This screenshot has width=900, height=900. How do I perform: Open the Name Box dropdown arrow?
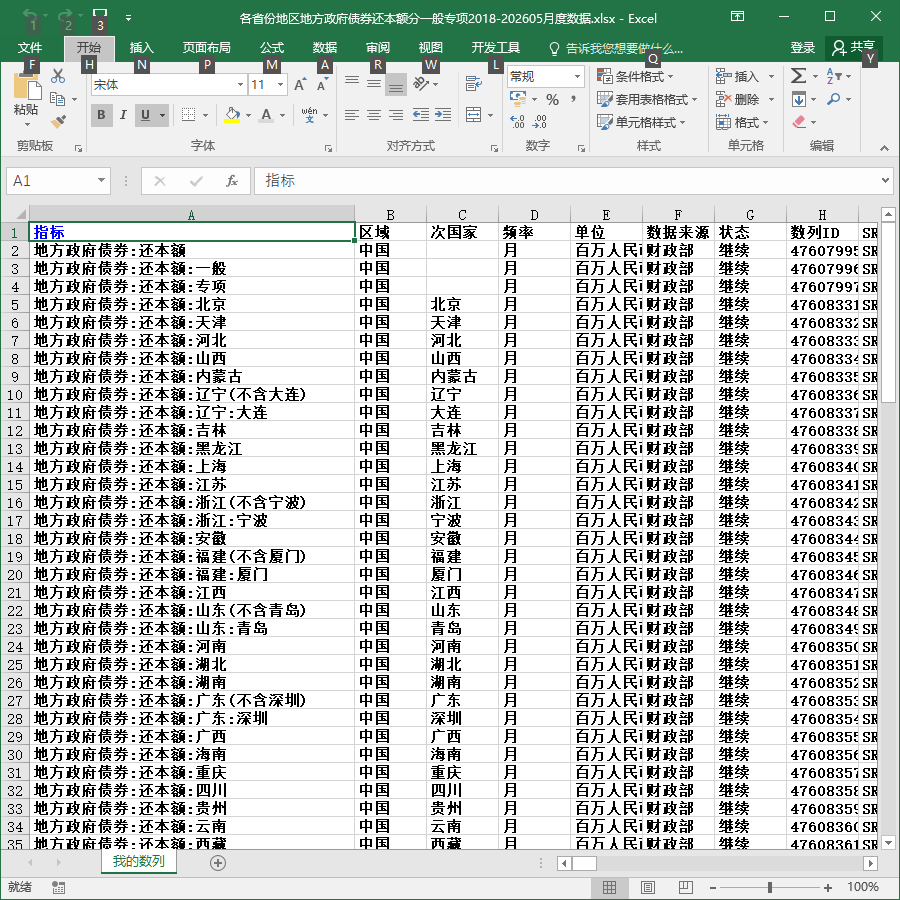(101, 181)
